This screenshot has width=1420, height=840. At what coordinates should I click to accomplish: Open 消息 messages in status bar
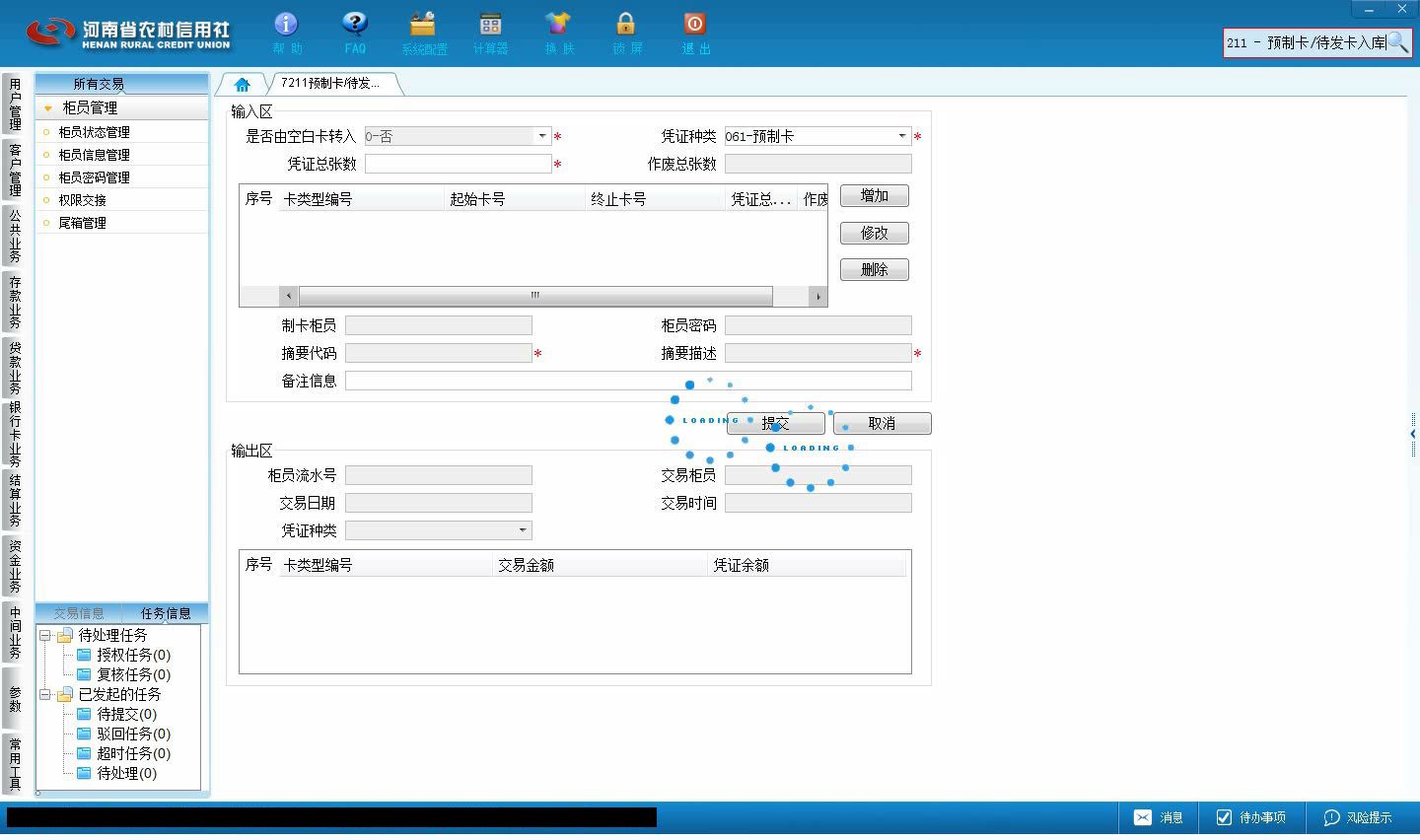point(1159,817)
